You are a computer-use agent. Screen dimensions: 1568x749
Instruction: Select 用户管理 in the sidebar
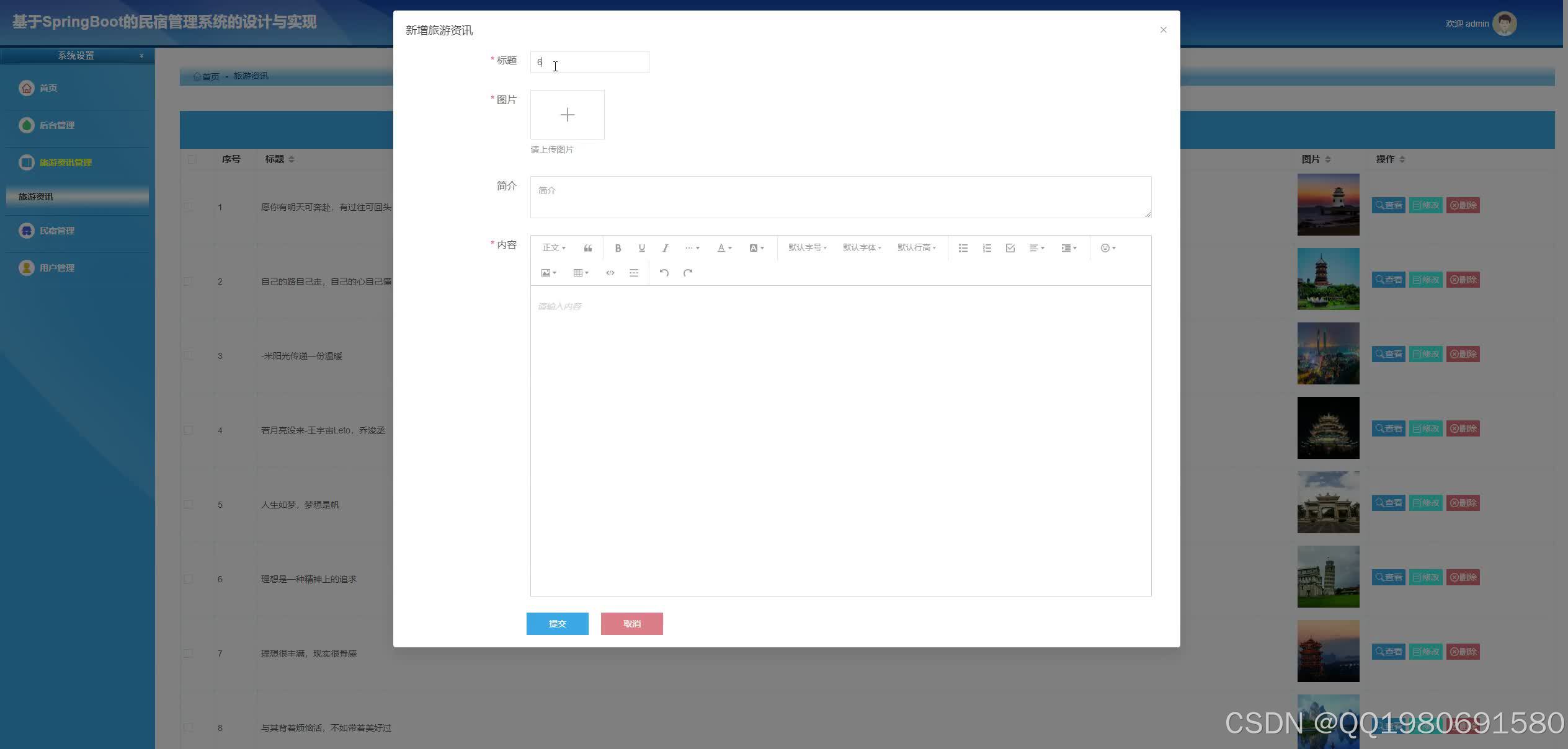[x=56, y=268]
